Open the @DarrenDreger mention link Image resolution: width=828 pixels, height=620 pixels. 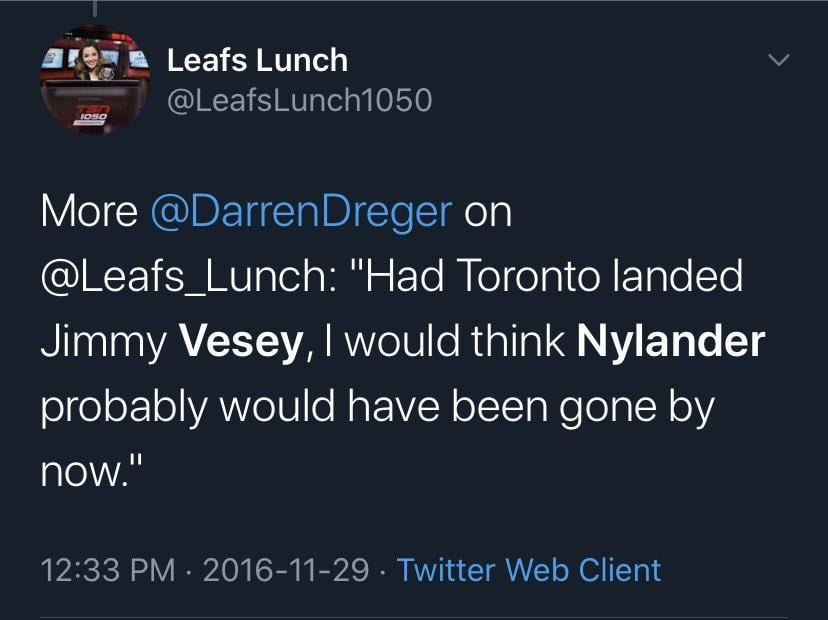301,212
